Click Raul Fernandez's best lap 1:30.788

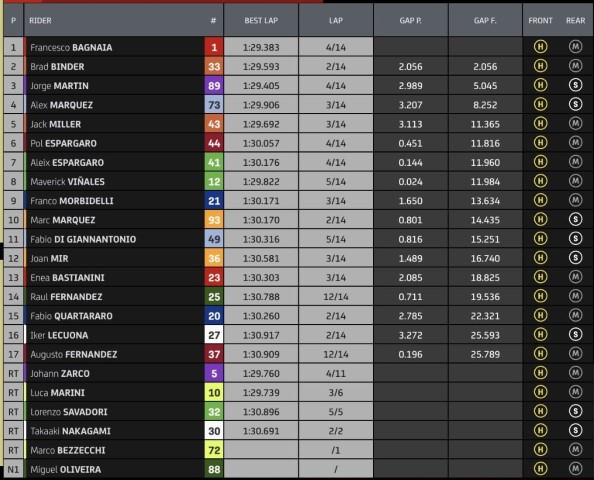261,297
